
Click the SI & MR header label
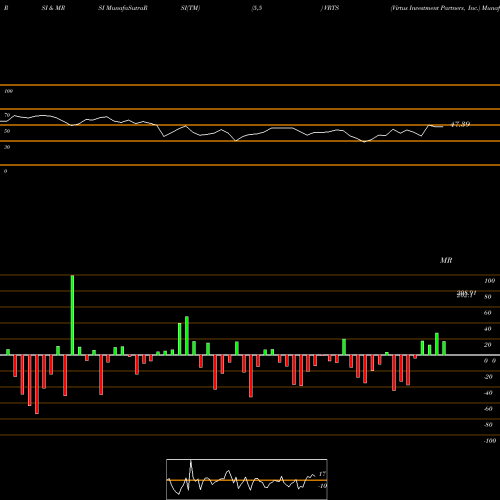[53, 8]
